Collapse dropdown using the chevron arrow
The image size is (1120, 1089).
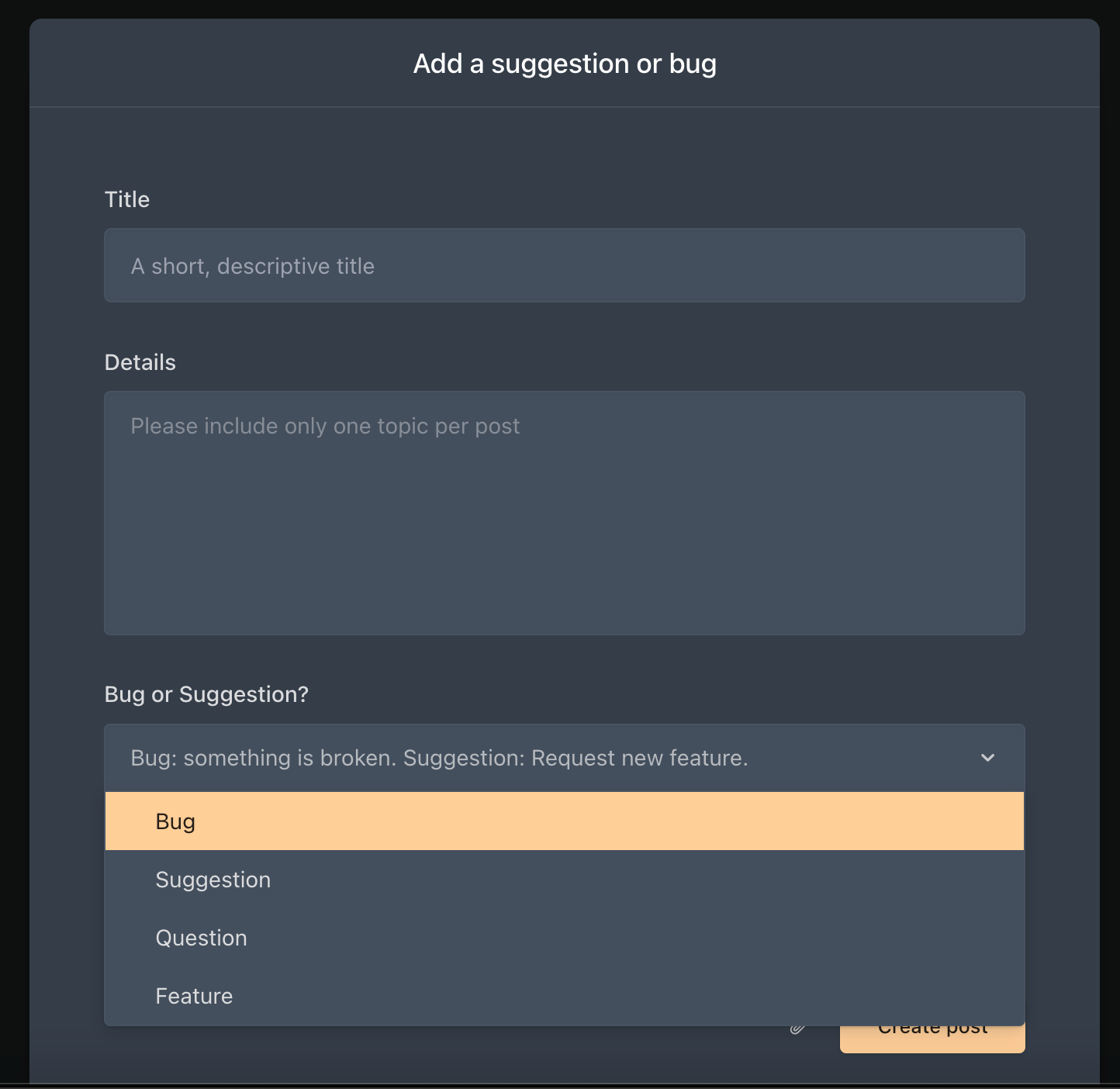point(987,758)
